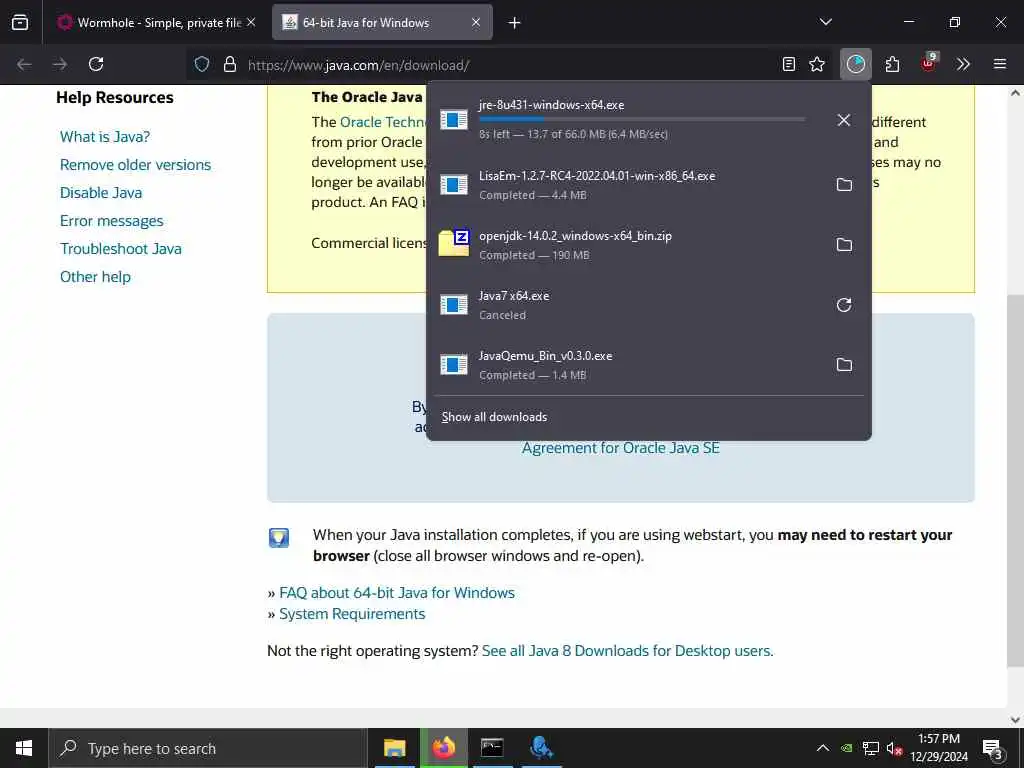Open the tracking protection shield icon
Screen dimensions: 1024x768
click(x=202, y=64)
